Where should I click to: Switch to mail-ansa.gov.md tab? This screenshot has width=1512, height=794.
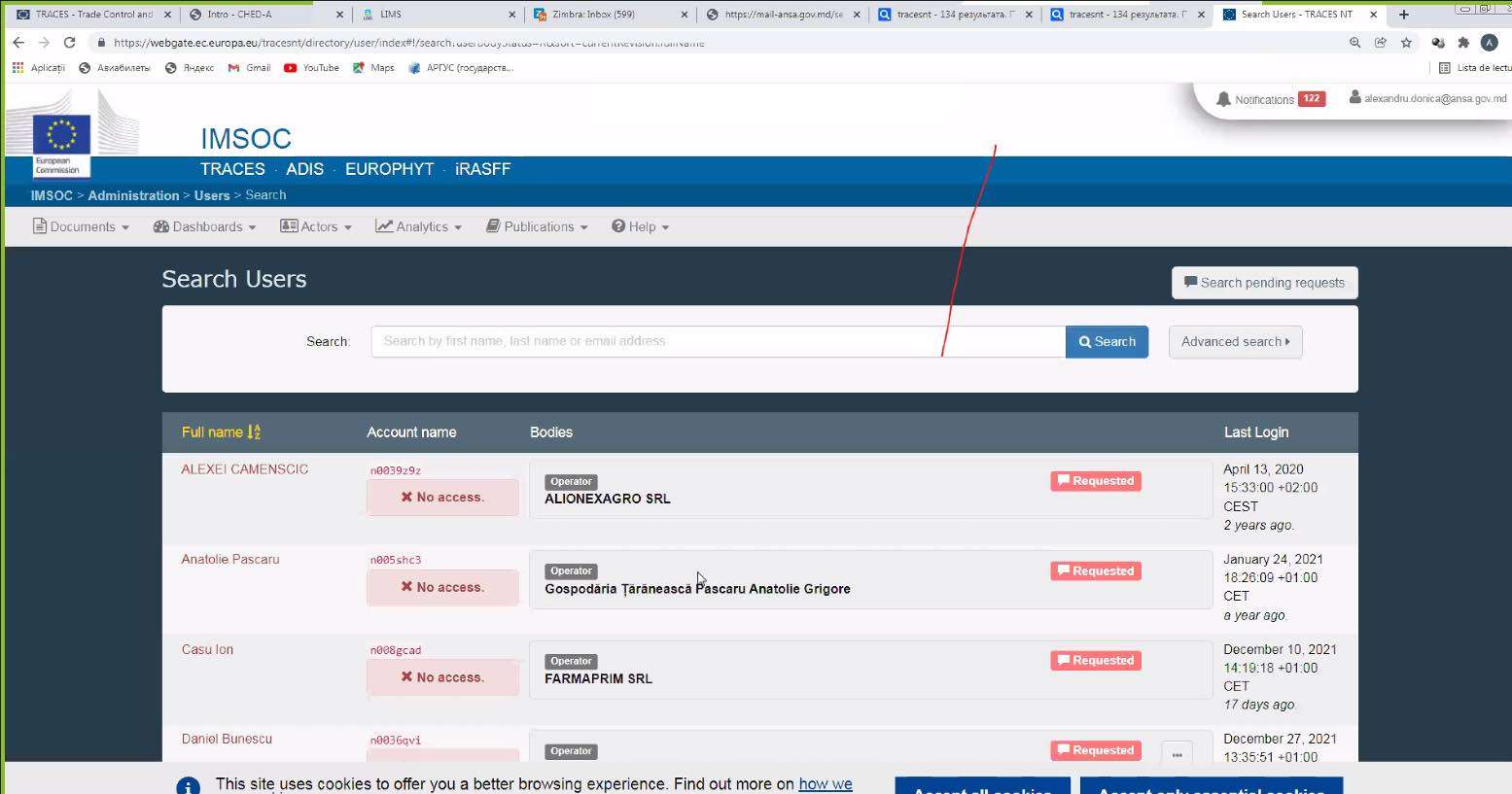coord(783,15)
